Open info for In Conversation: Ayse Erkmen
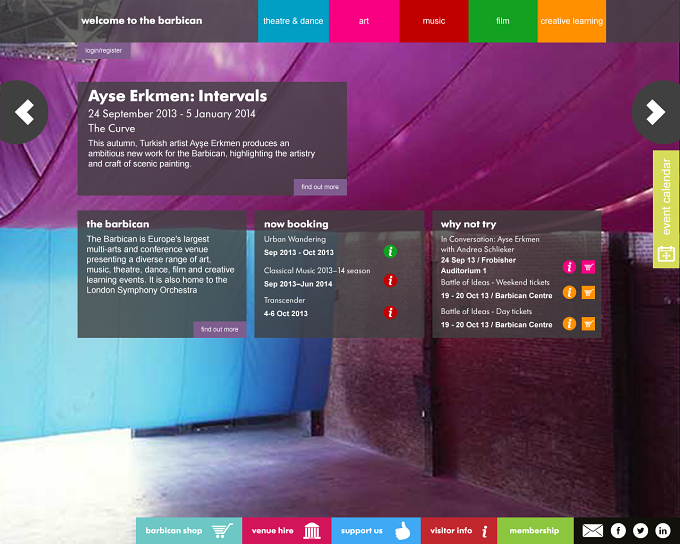This screenshot has width=680, height=544. point(569,266)
